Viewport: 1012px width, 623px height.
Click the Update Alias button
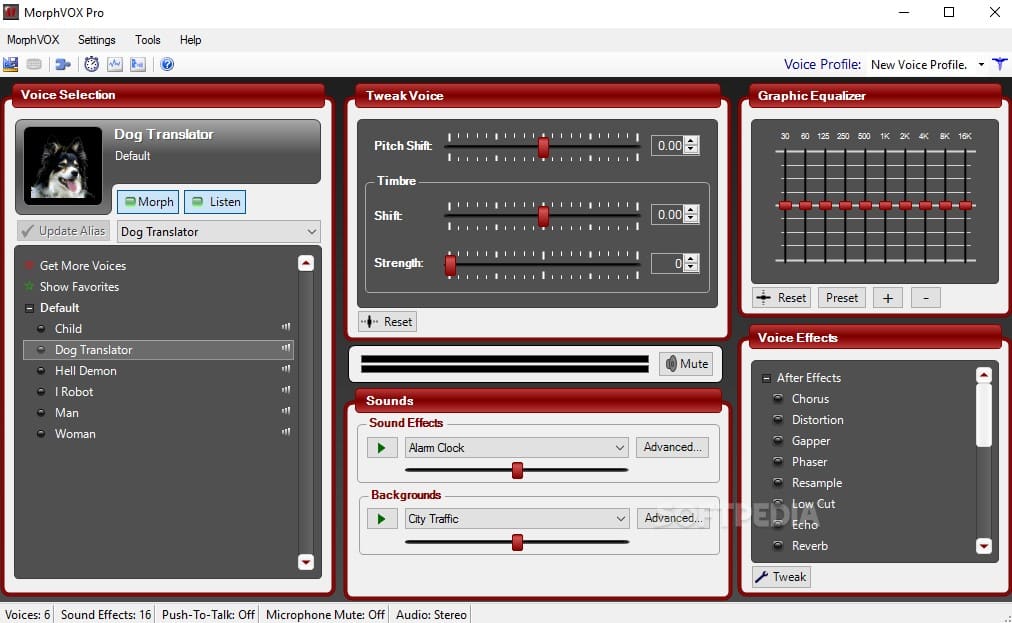click(63, 230)
